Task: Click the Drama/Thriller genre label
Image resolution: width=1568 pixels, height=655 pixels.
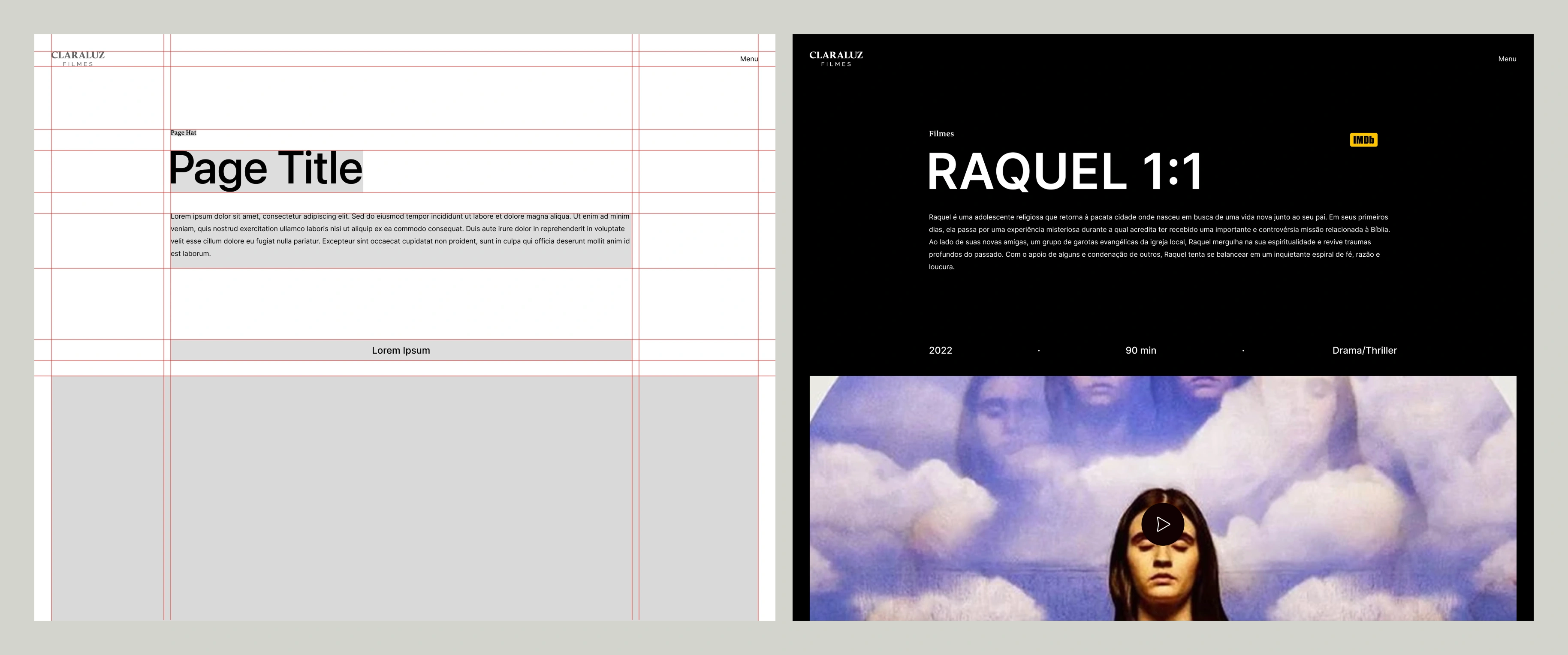Action: click(x=1364, y=350)
